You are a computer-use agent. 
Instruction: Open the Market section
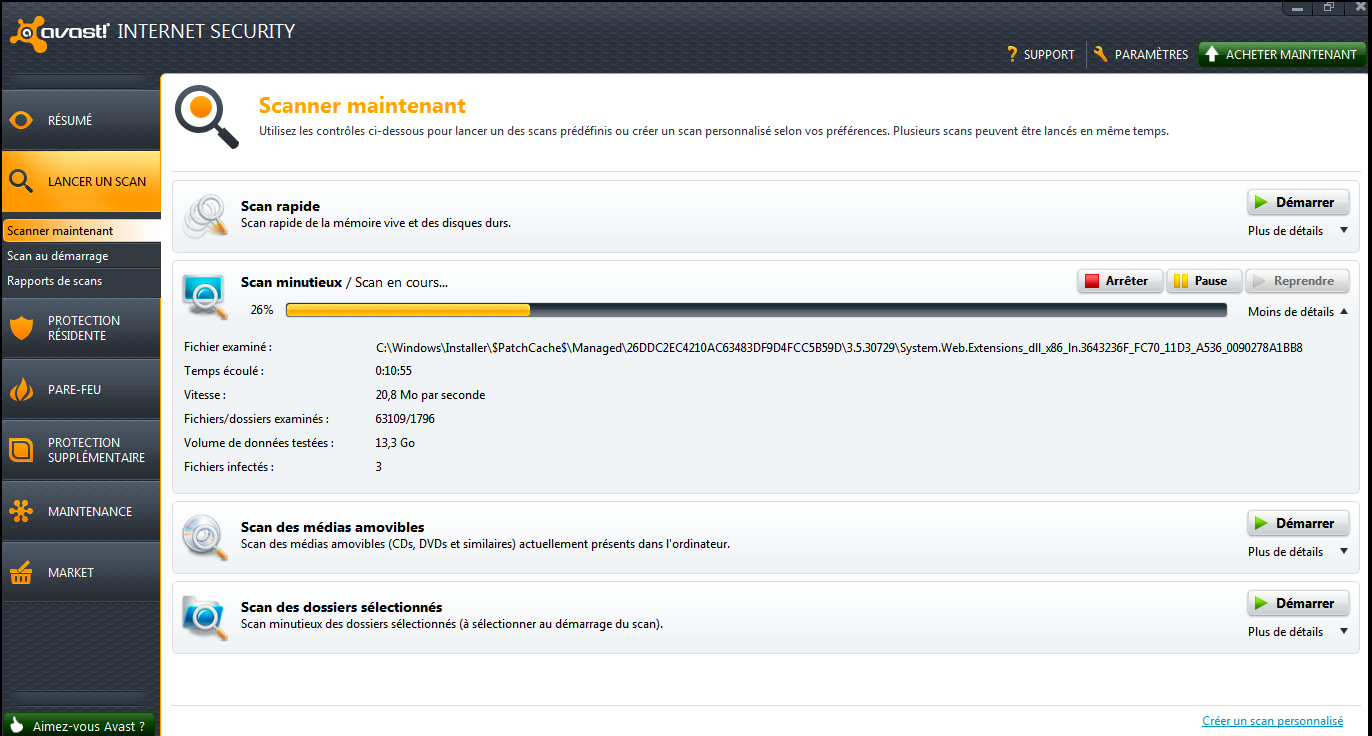click(81, 572)
